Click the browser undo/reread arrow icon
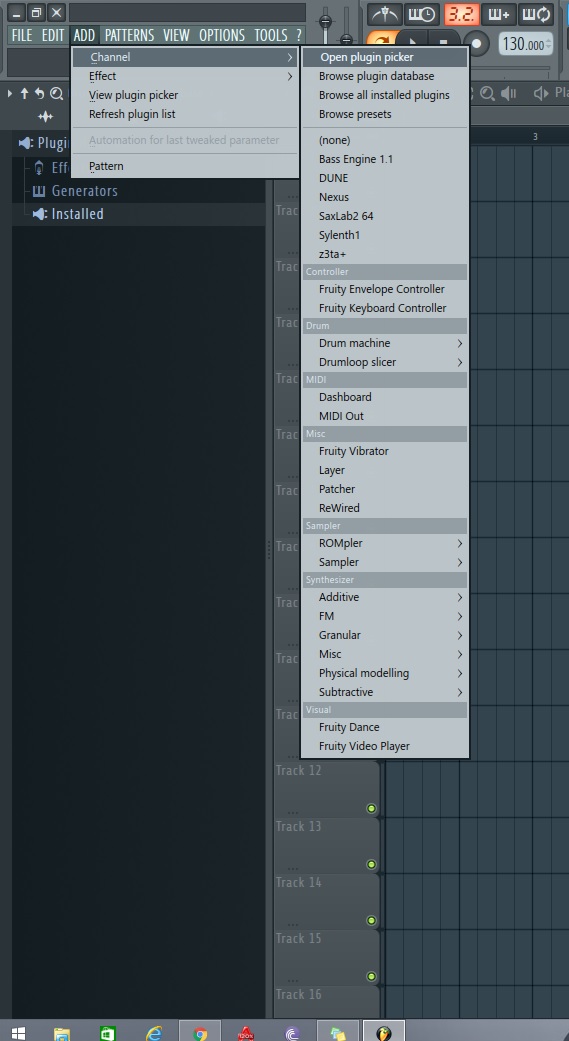The width and height of the screenshot is (569, 1041). (x=40, y=94)
